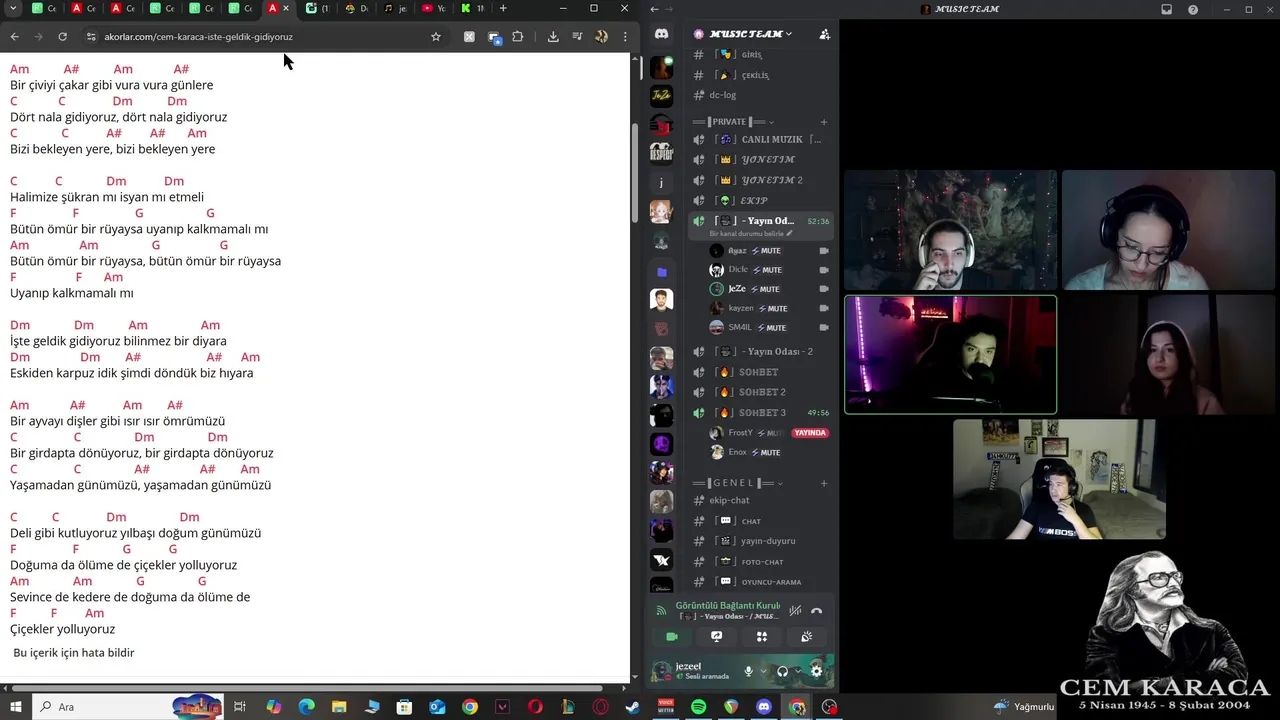Open camera for kayzen in voice channel

coord(824,308)
